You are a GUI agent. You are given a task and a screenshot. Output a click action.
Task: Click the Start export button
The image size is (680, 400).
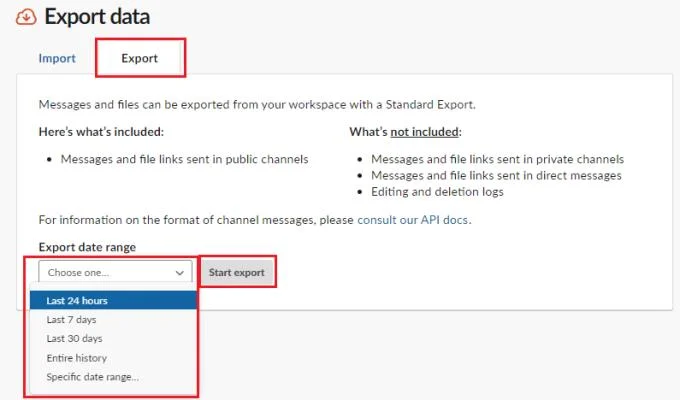[x=237, y=272]
